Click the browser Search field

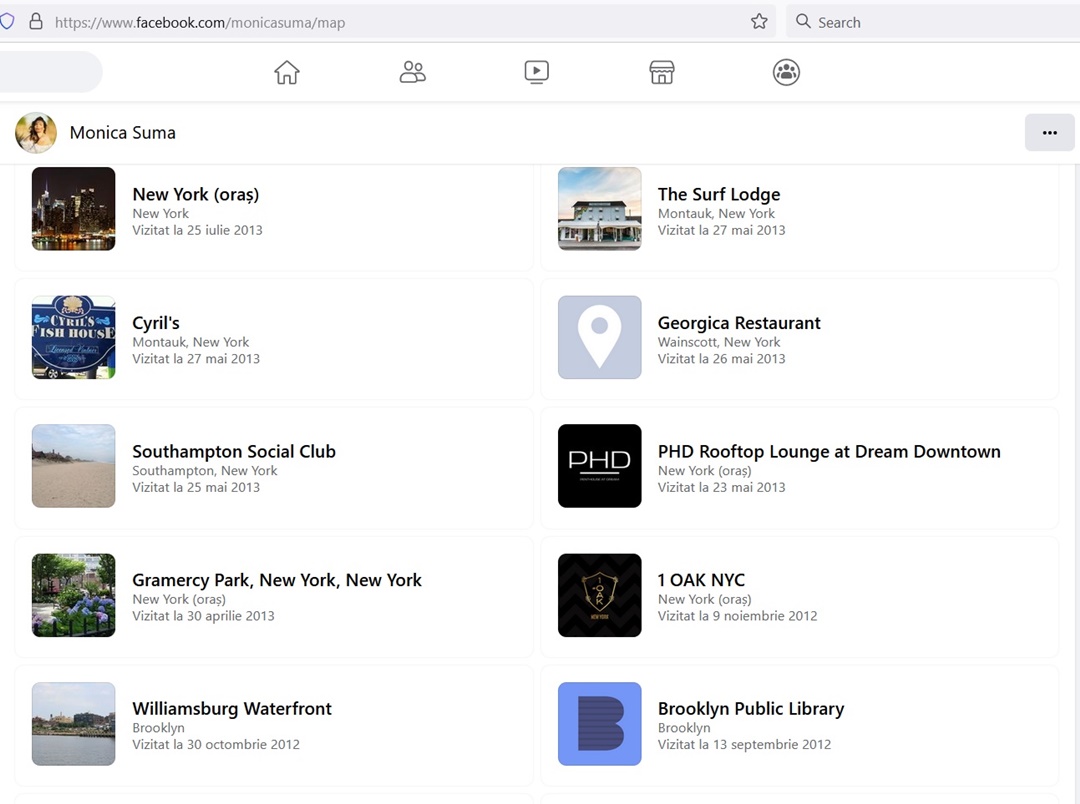[930, 22]
